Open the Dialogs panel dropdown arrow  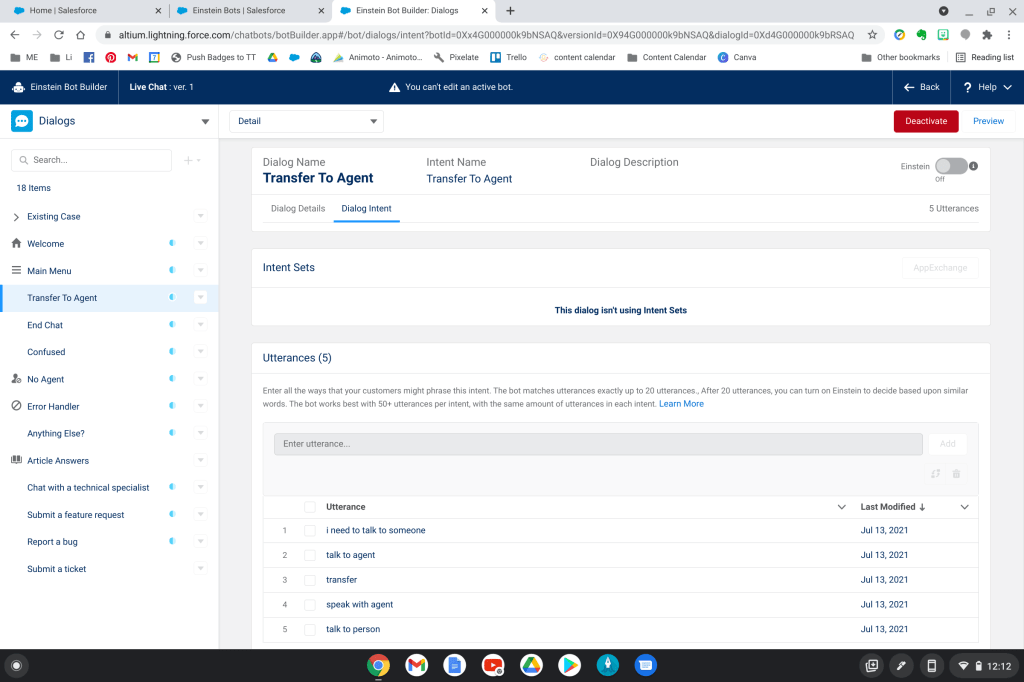click(x=205, y=122)
